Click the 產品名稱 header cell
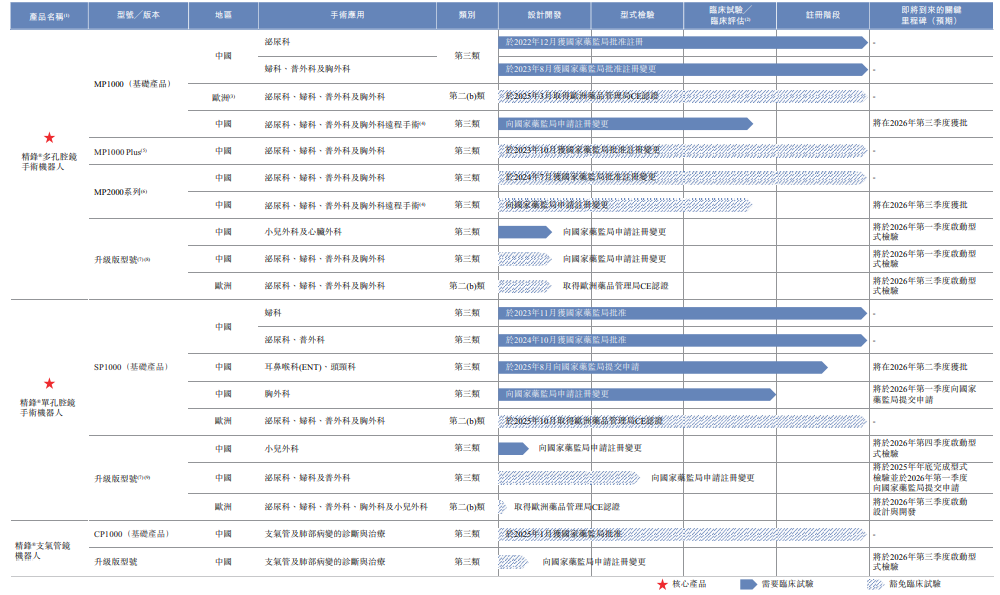This screenshot has height=595, width=1000. click(49, 15)
